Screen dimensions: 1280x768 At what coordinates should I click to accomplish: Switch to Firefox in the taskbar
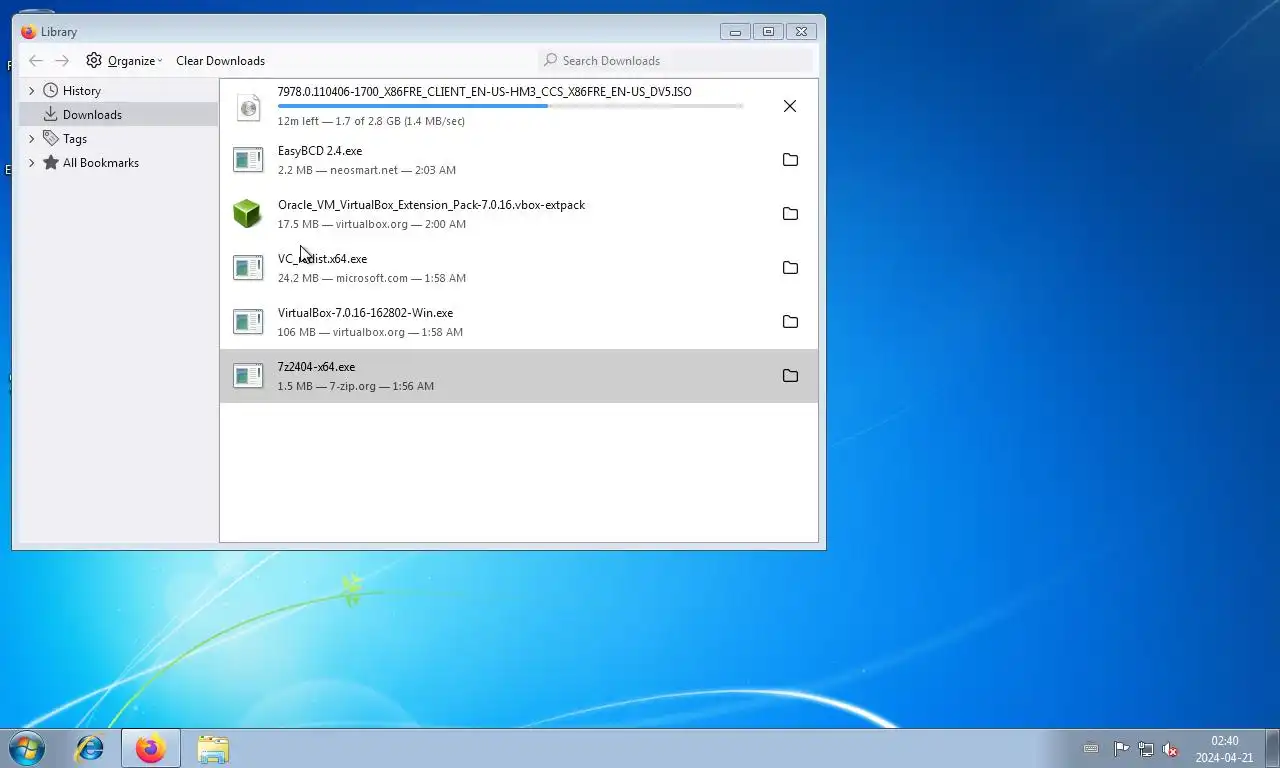pos(151,748)
